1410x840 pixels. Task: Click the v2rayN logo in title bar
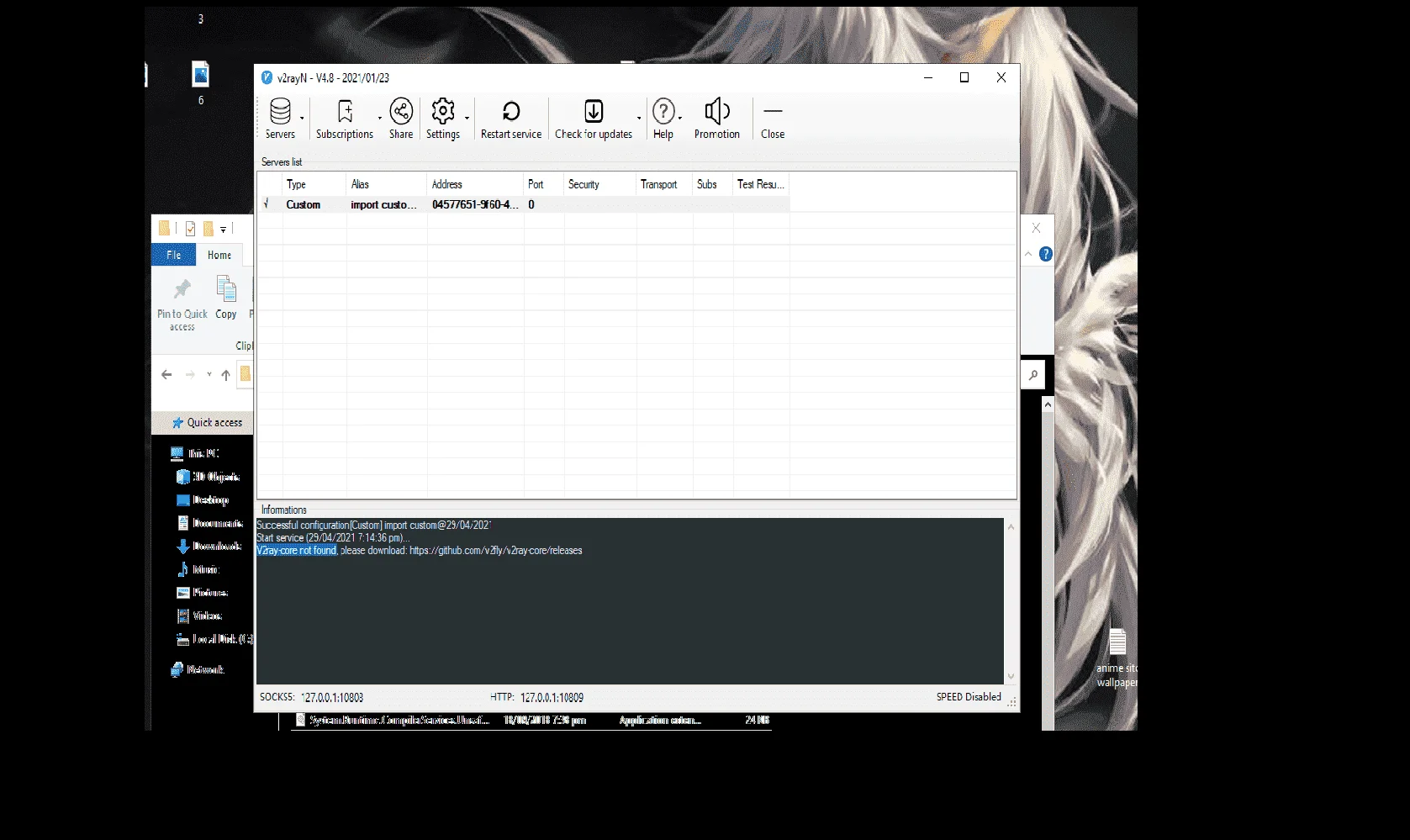267,77
